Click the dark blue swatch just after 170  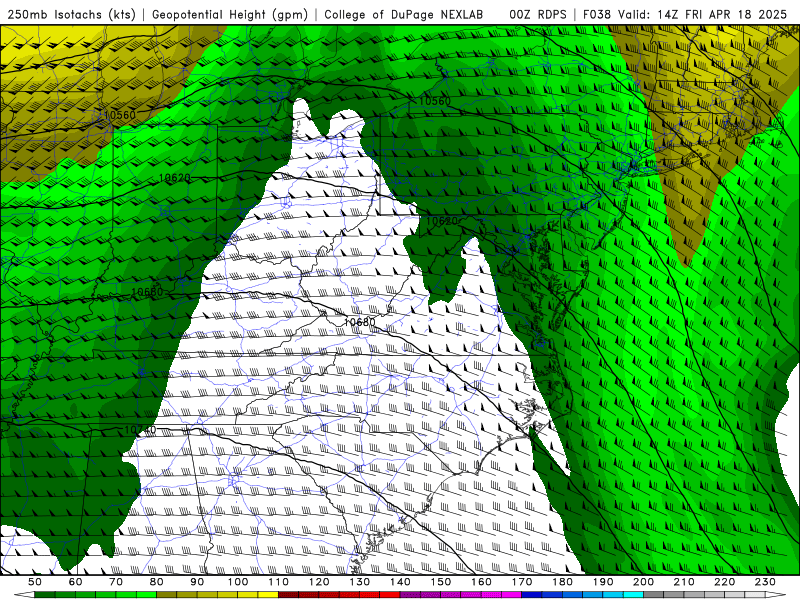532,595
